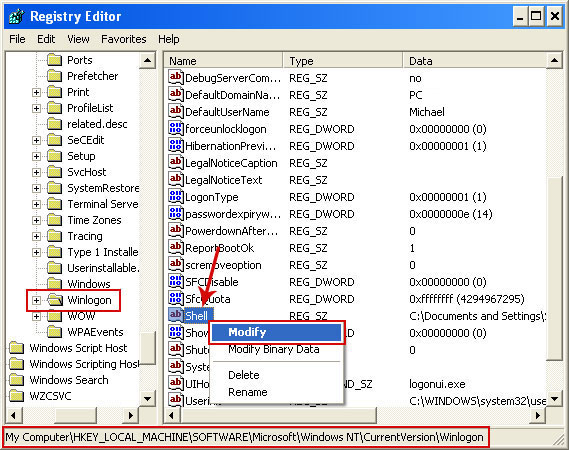
Task: Expand the Winlogon key
Action: tap(36, 300)
